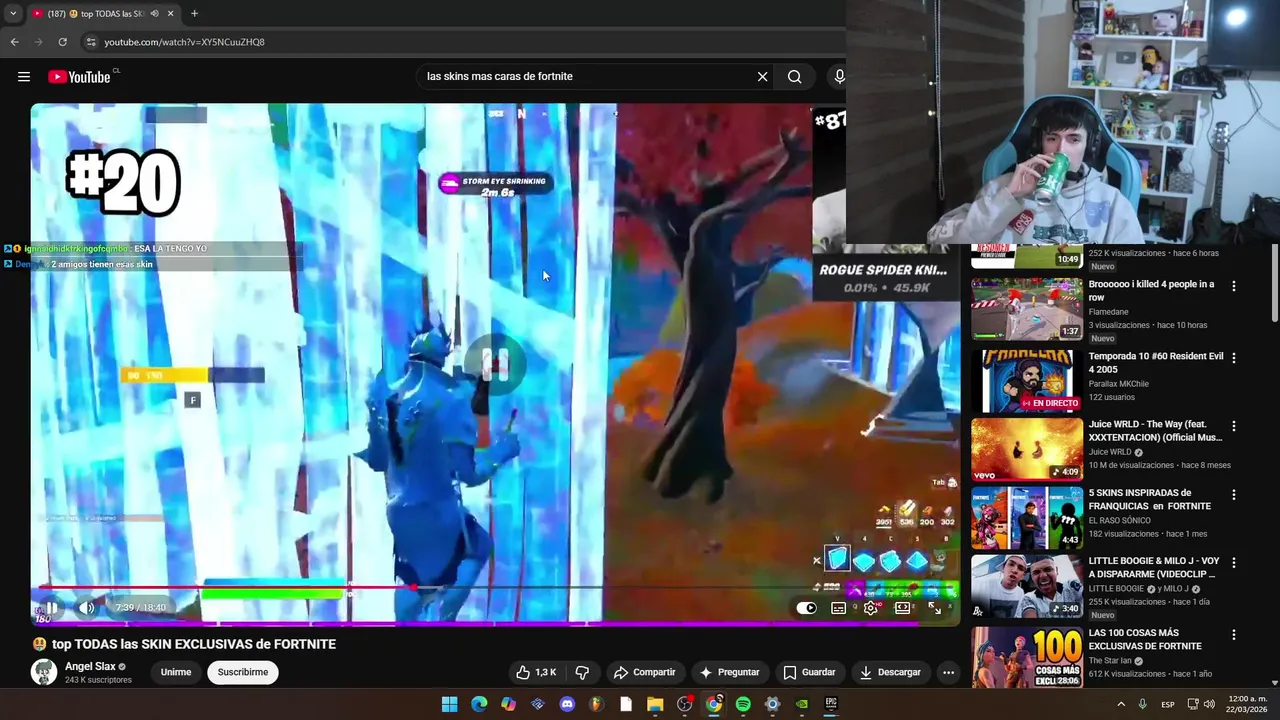The image size is (1280, 720).
Task: Open Copilot from the taskbar
Action: [x=509, y=704]
